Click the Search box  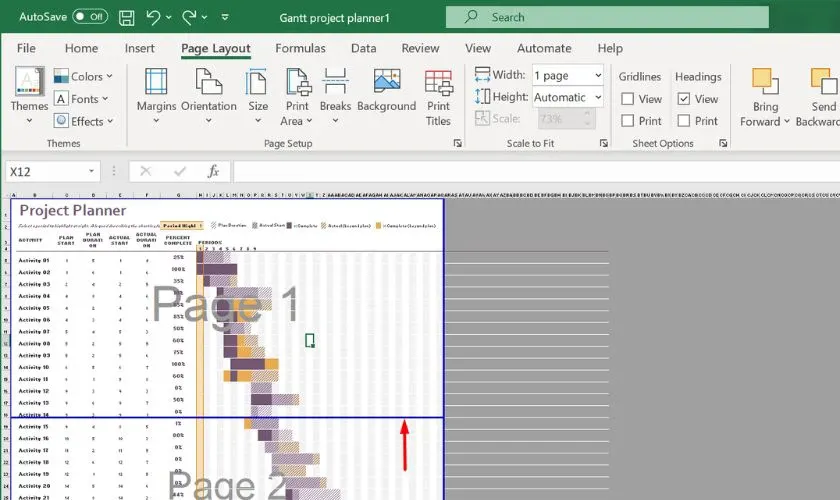coord(607,17)
